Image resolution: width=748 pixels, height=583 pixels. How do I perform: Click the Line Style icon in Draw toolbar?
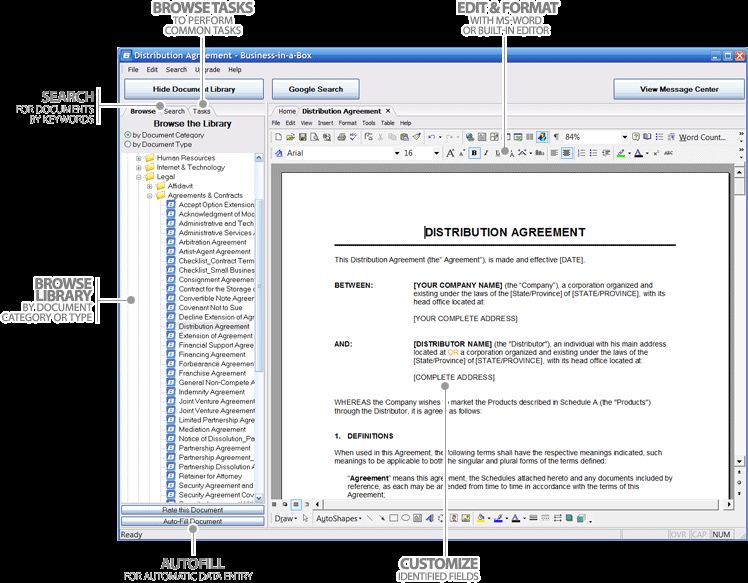533,518
